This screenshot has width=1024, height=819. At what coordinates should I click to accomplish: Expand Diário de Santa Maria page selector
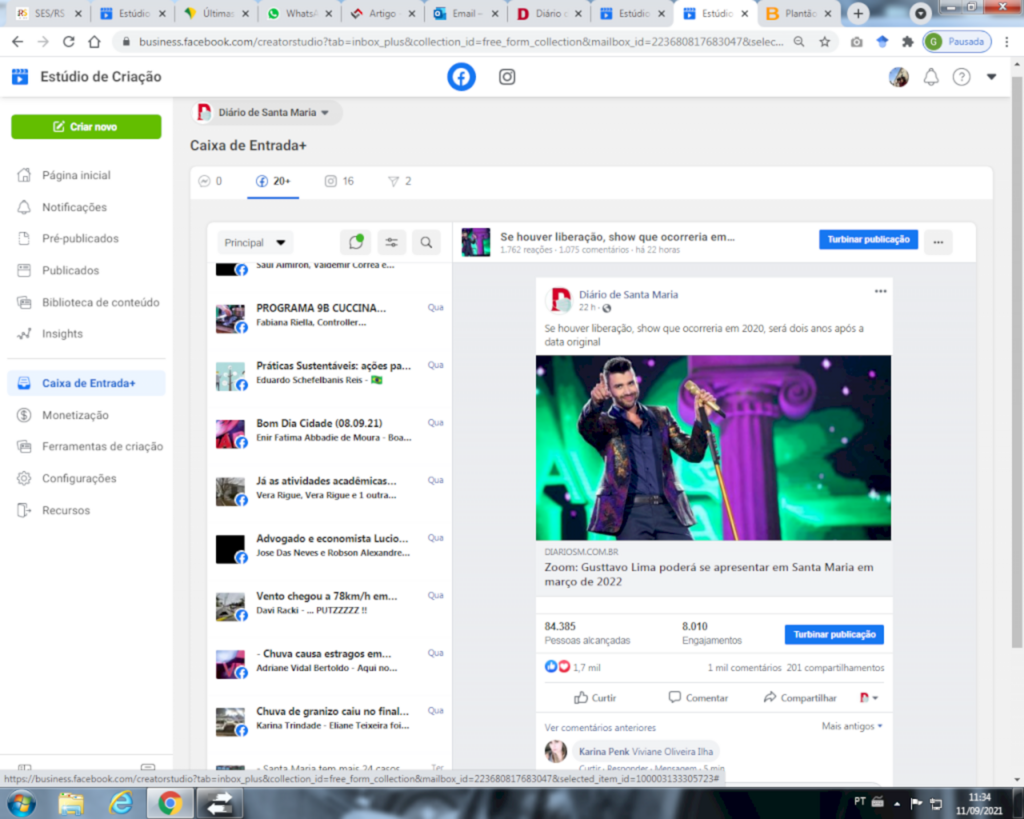(266, 112)
